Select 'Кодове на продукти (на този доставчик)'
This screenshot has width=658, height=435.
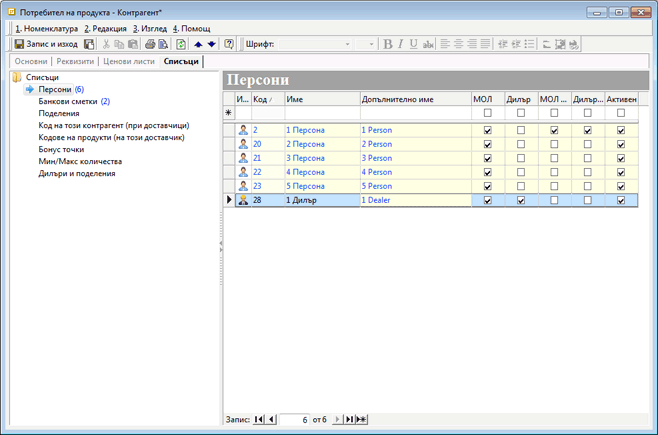(x=111, y=137)
